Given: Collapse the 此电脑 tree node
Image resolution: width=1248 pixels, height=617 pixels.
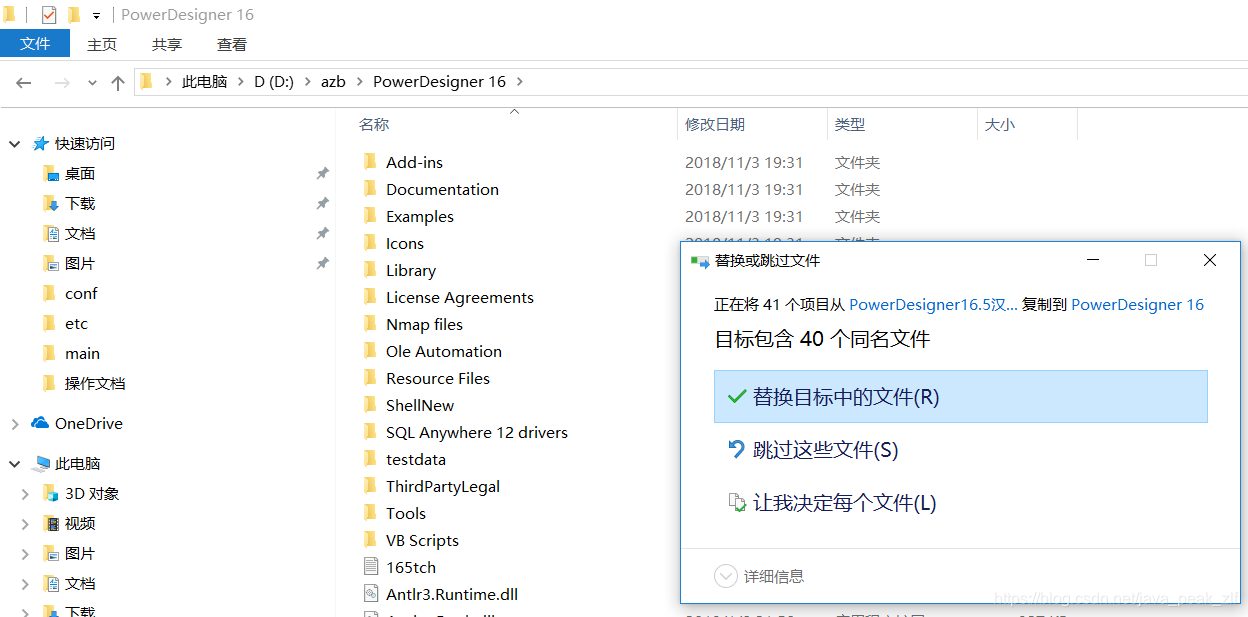Looking at the screenshot, I should 15,464.
